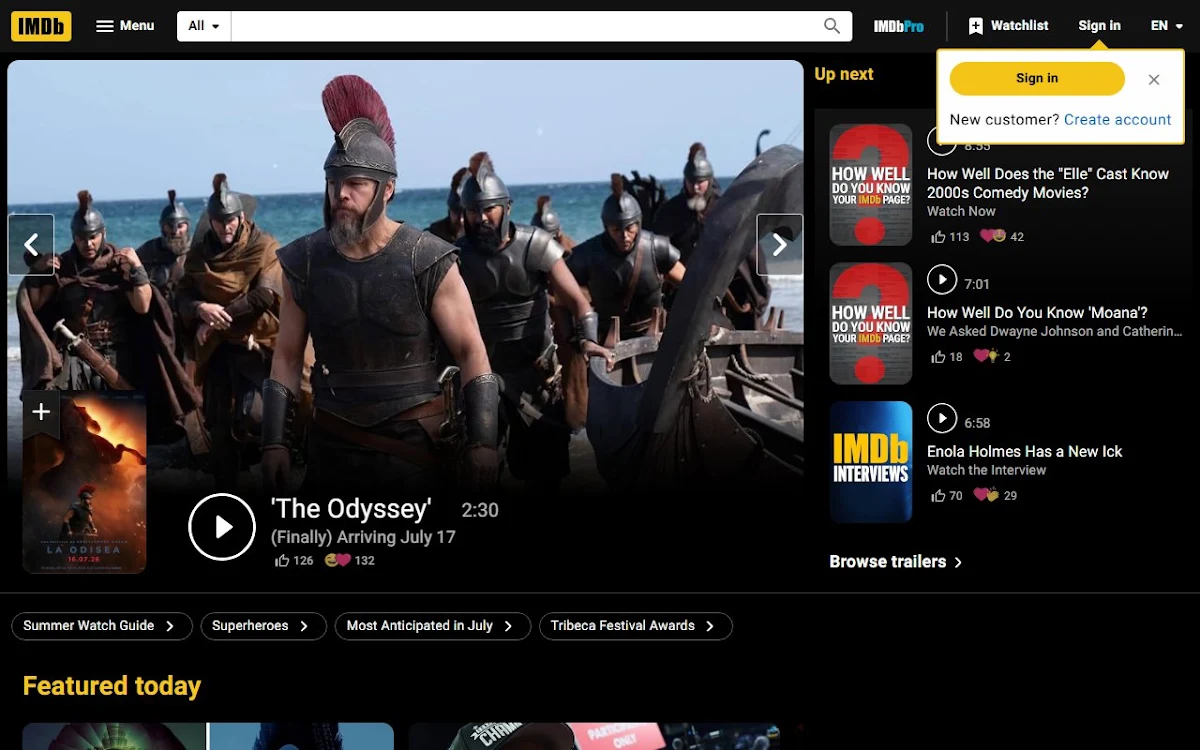Screen dimensions: 1200x750
Task: Like 'The Odyssey' trailer thumbs-up icon
Action: coord(282,561)
